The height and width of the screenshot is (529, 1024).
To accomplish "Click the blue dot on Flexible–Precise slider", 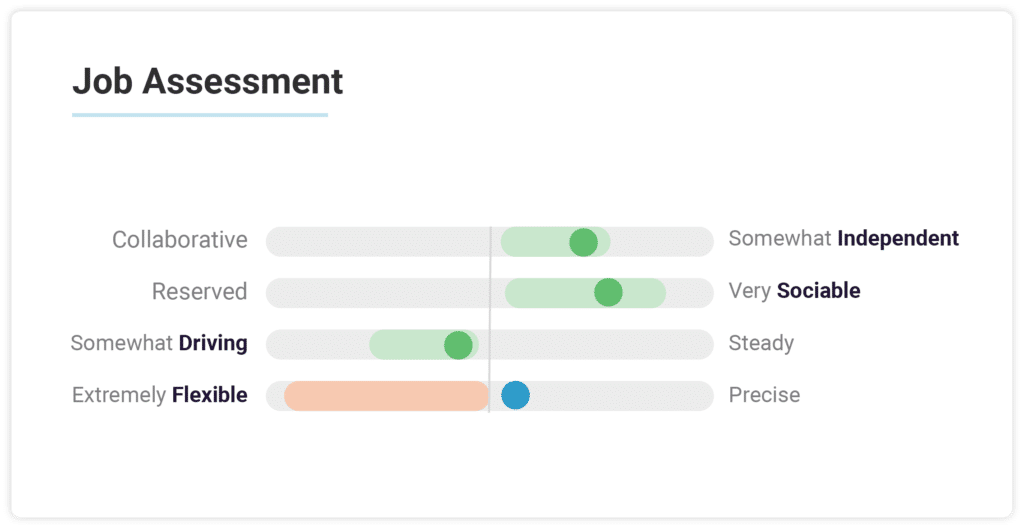I will [515, 395].
